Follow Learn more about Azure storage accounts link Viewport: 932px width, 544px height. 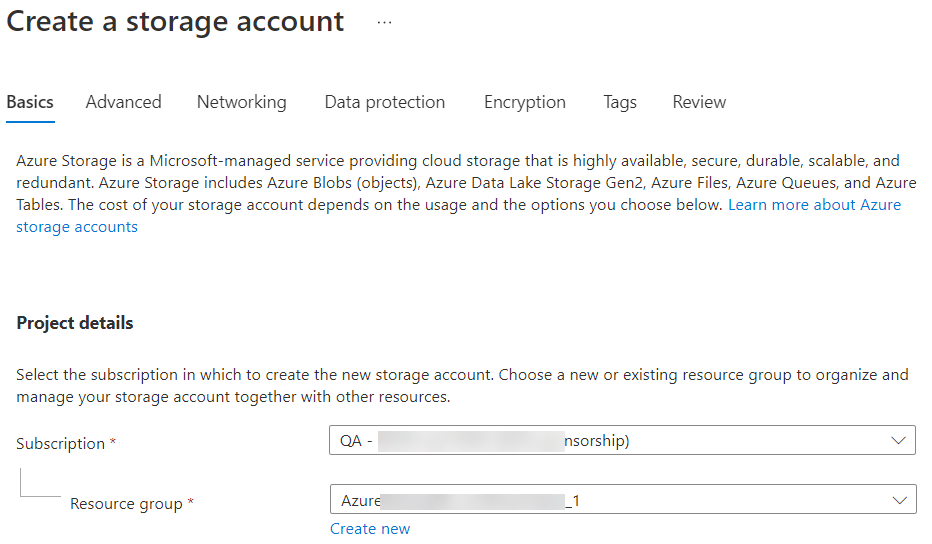point(814,205)
